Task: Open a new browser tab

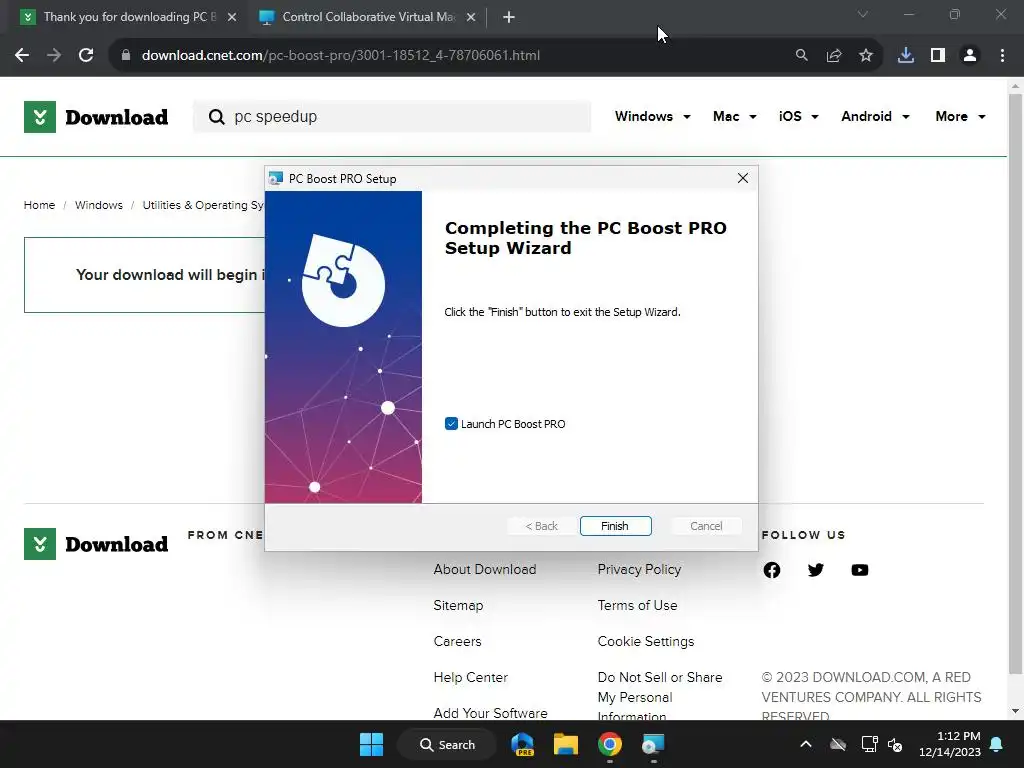Action: [x=509, y=17]
